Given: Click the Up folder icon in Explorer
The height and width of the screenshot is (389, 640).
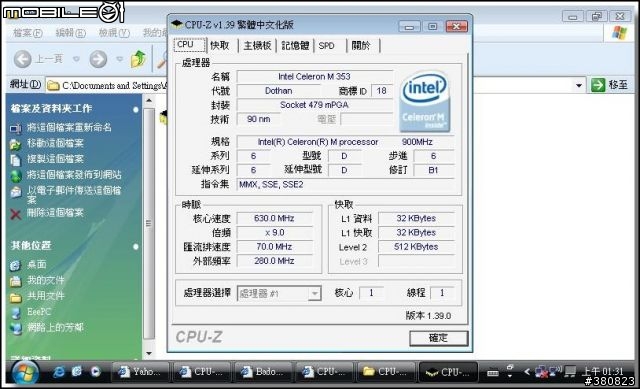Looking at the screenshot, I should (x=138, y=59).
